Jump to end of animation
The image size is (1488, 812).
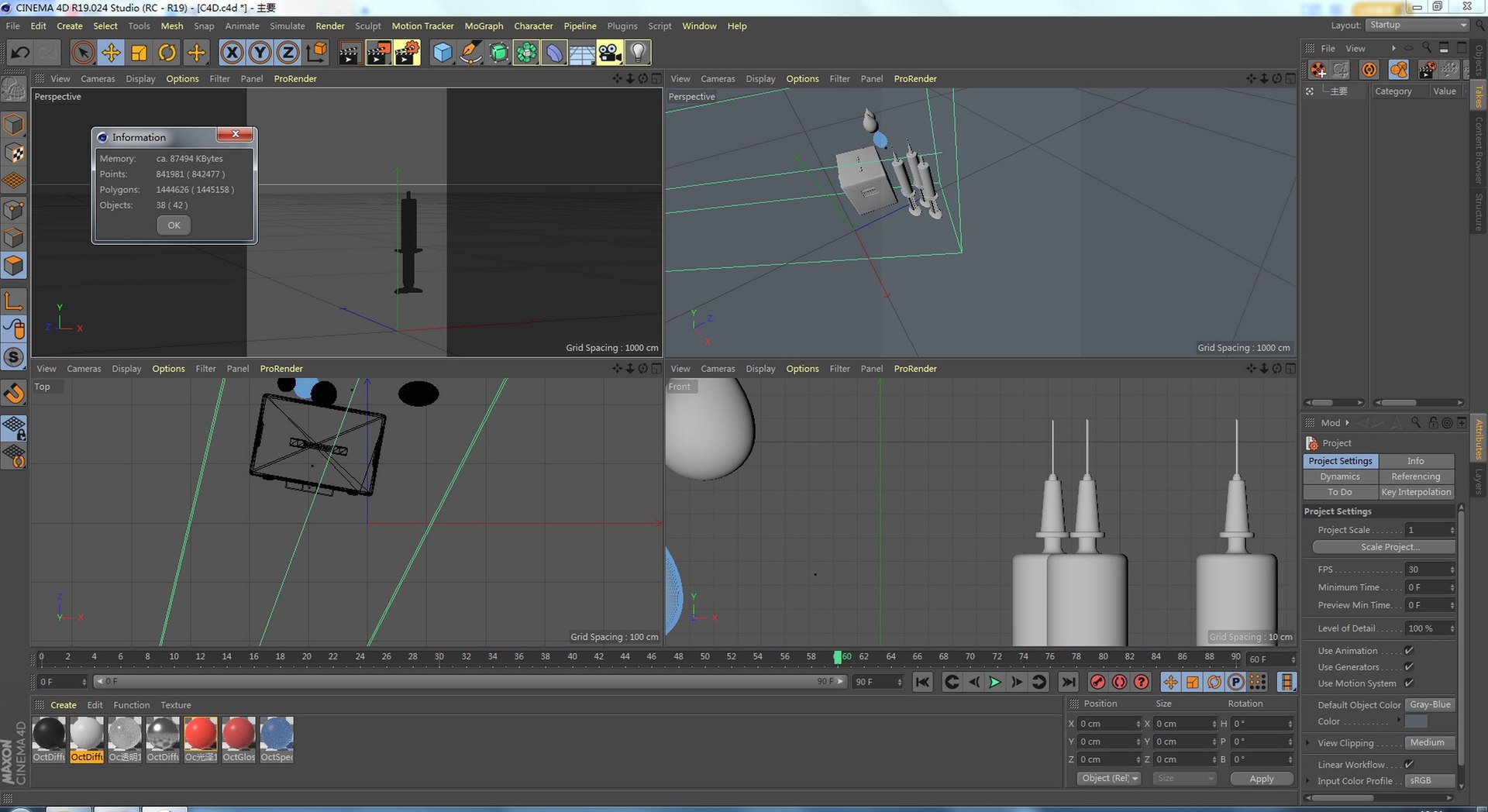click(1069, 682)
